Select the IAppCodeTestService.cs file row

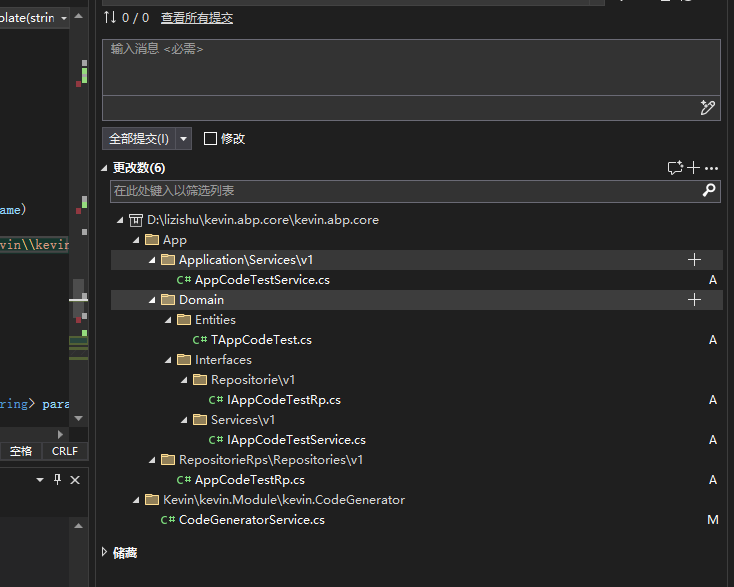point(417,440)
